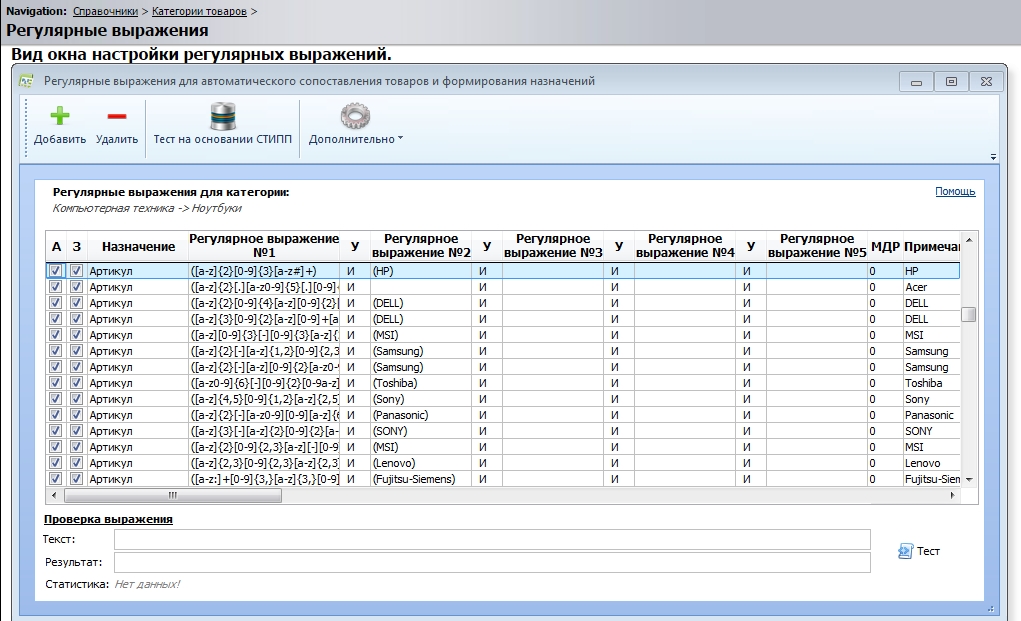1021x621 pixels.
Task: Click the Текст input field
Action: tap(492, 539)
